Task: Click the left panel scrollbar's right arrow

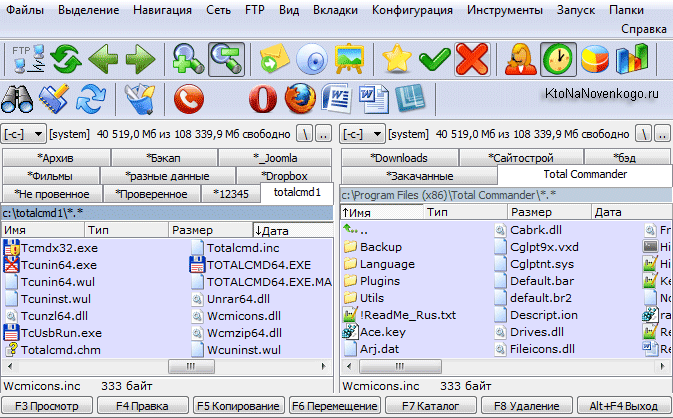Action: (324, 367)
